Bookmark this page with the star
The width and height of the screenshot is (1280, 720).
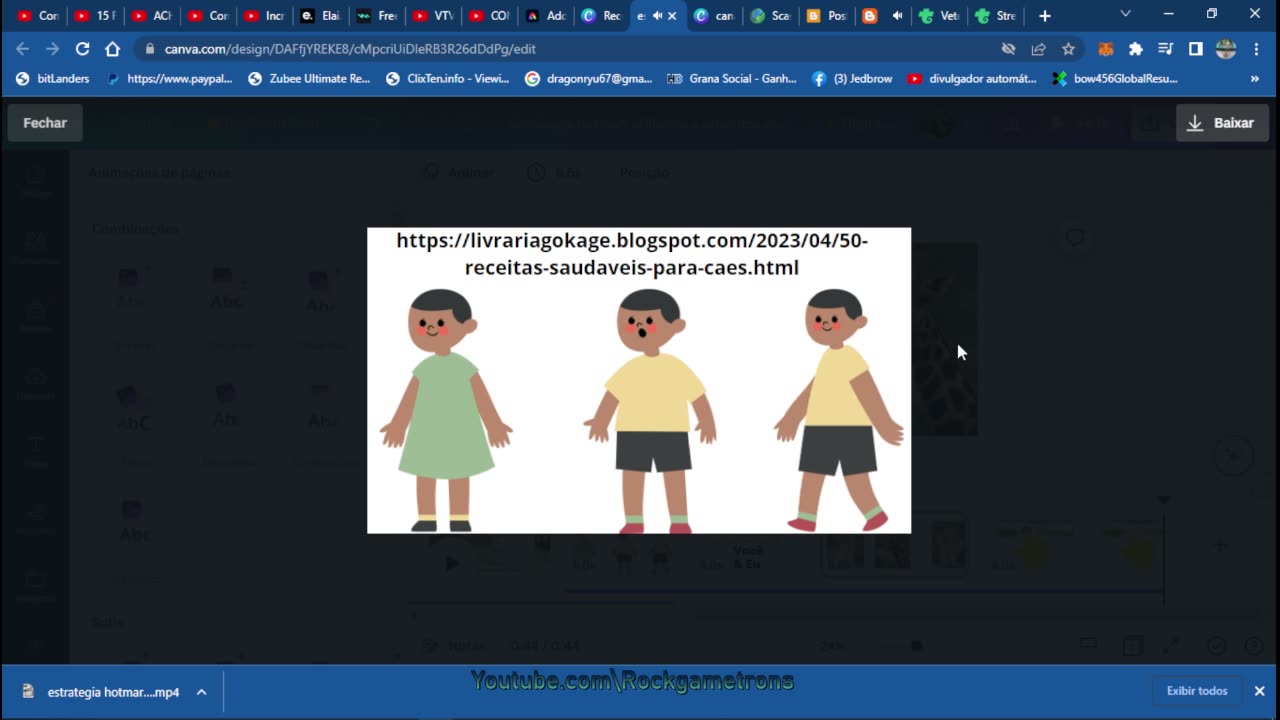coord(1068,48)
